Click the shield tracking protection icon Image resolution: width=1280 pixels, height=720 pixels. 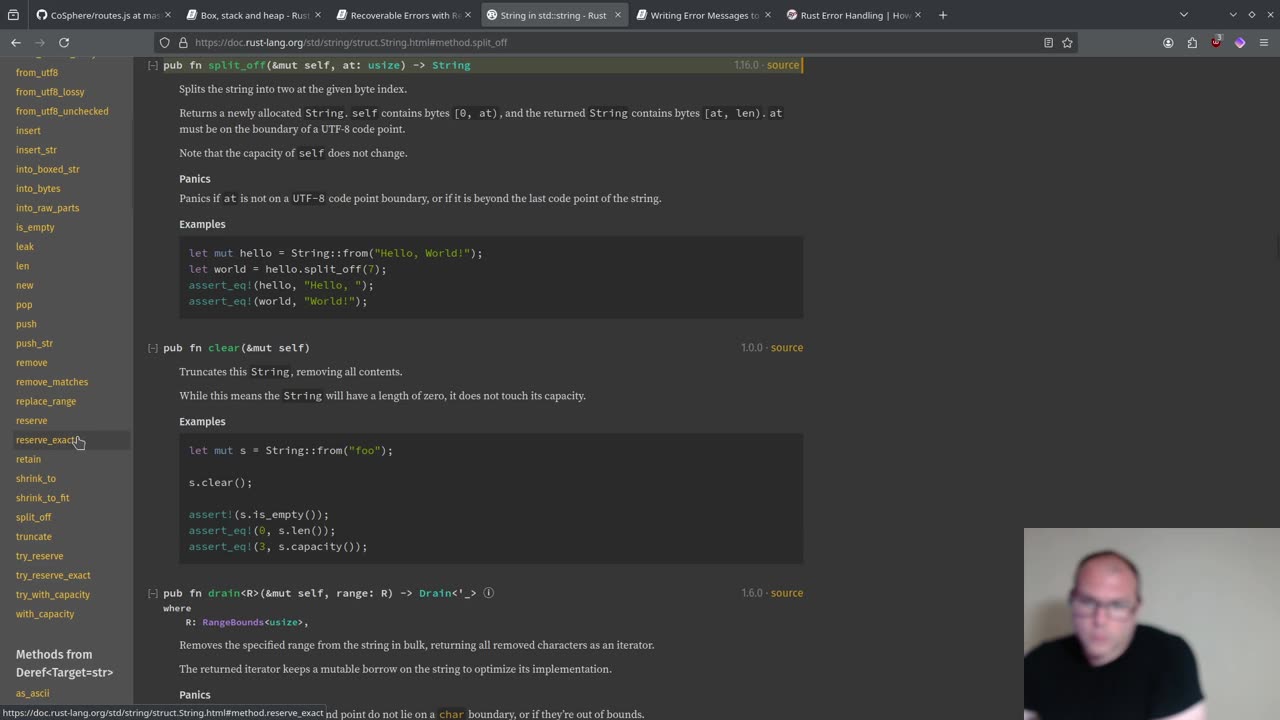(x=165, y=43)
